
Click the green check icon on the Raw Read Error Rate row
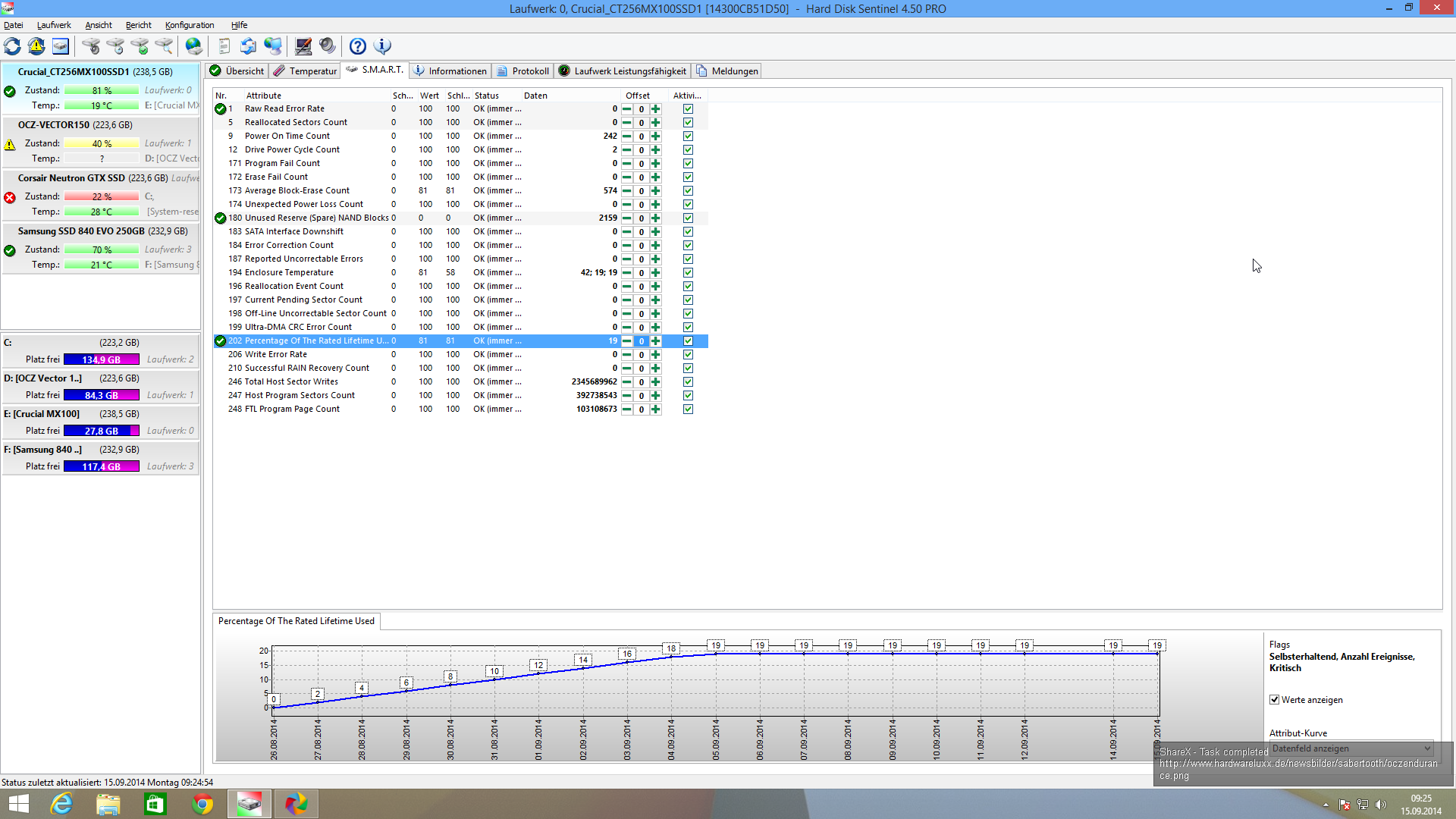coord(220,109)
